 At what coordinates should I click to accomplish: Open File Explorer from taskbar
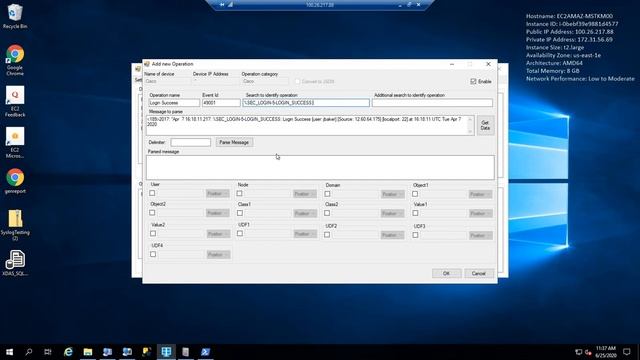coord(88,352)
